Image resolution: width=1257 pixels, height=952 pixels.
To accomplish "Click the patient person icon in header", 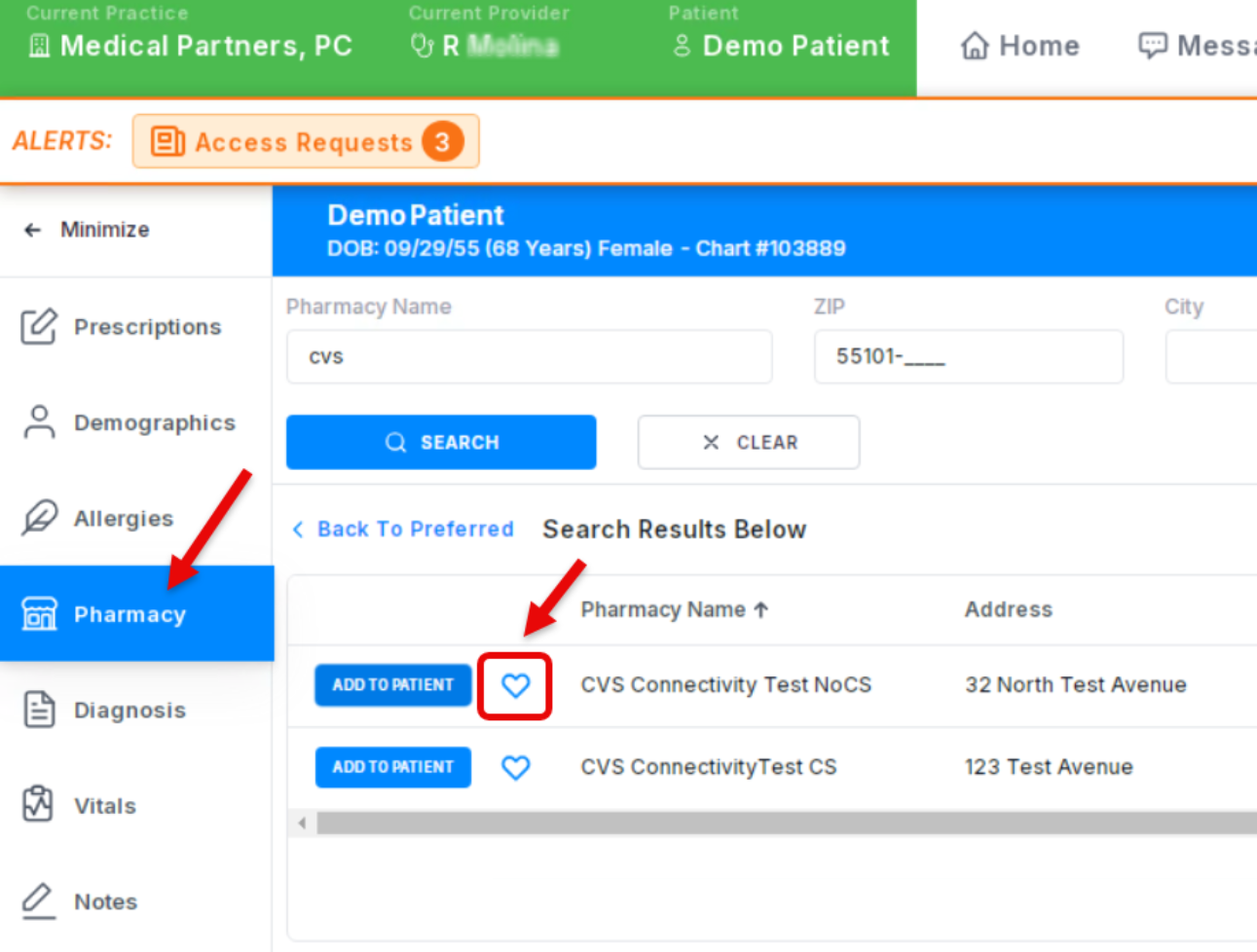I will (x=682, y=46).
